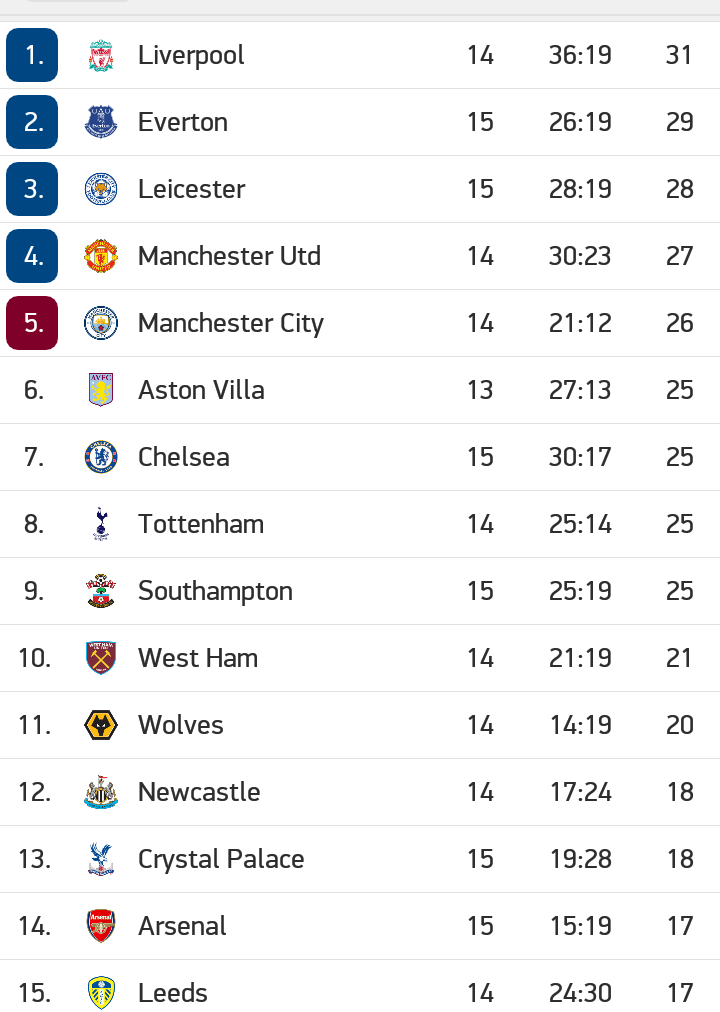The width and height of the screenshot is (720, 1012).
Task: Click the Arsenal club crest
Action: 101,926
